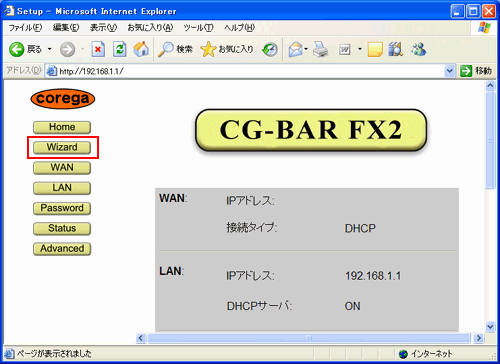Open the Favorites star icon
Screen dimensions: 500x364
pyautogui.click(x=208, y=49)
